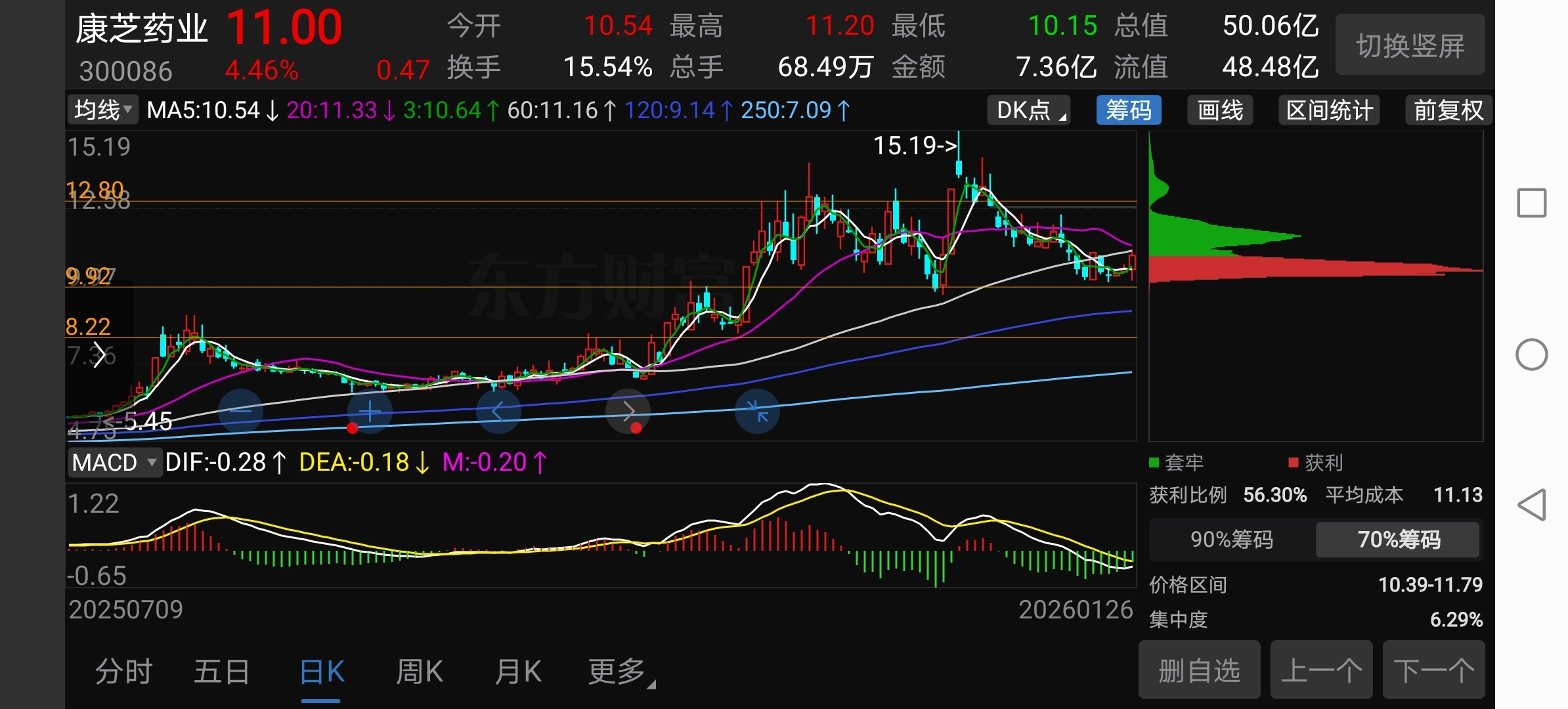Open the 均线 indicator dropdown
The height and width of the screenshot is (709, 1568).
click(x=102, y=110)
